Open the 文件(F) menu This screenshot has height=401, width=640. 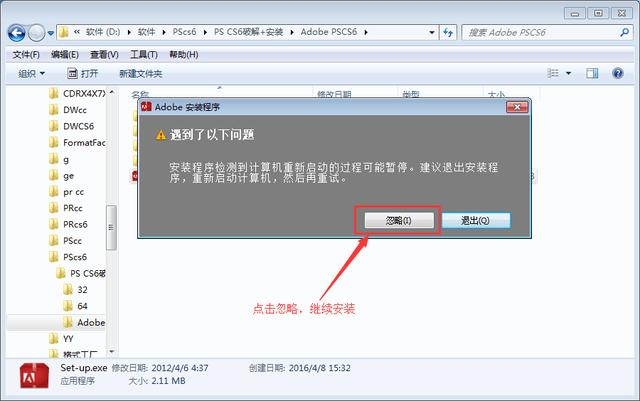[26, 54]
